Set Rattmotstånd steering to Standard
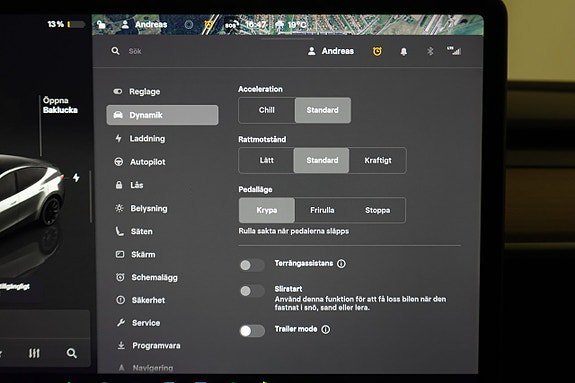This screenshot has width=575, height=383. pos(322,160)
